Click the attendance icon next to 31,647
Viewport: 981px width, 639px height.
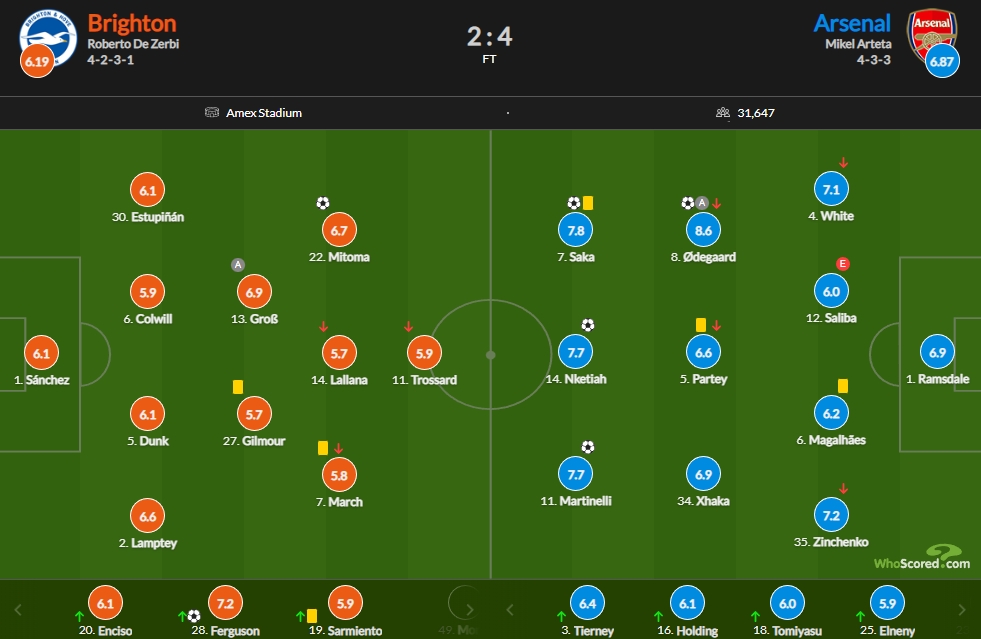(723, 113)
